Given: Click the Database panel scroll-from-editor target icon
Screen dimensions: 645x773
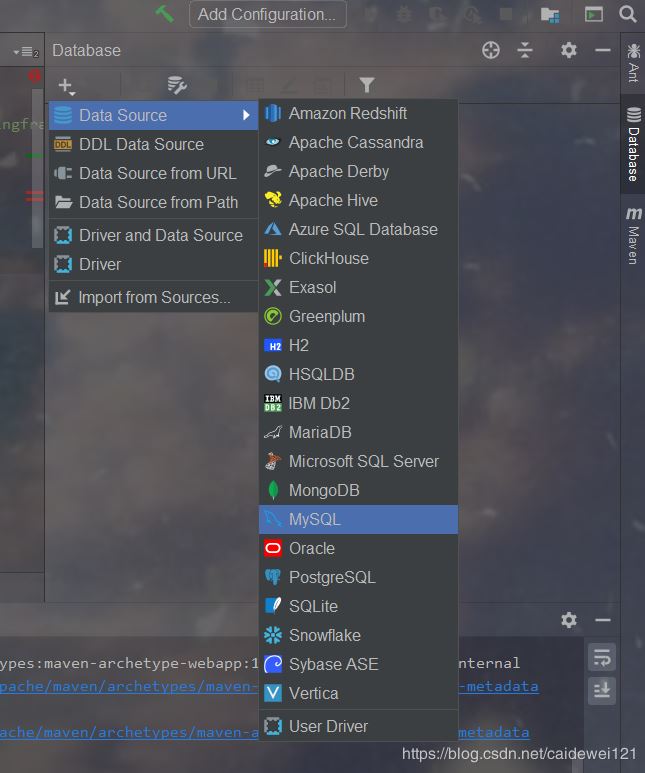Looking at the screenshot, I should point(491,50).
